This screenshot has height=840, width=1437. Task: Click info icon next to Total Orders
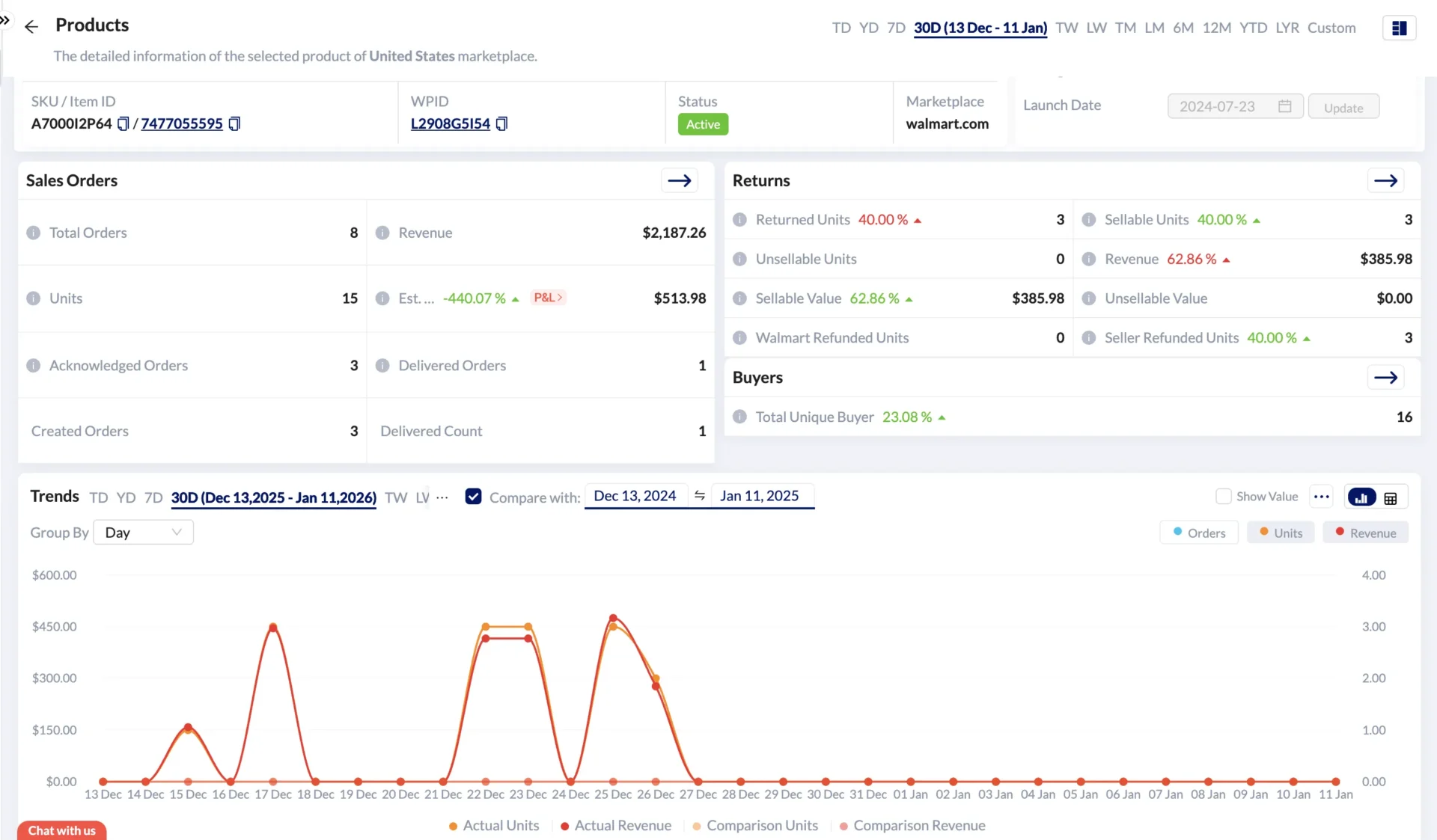tap(34, 233)
